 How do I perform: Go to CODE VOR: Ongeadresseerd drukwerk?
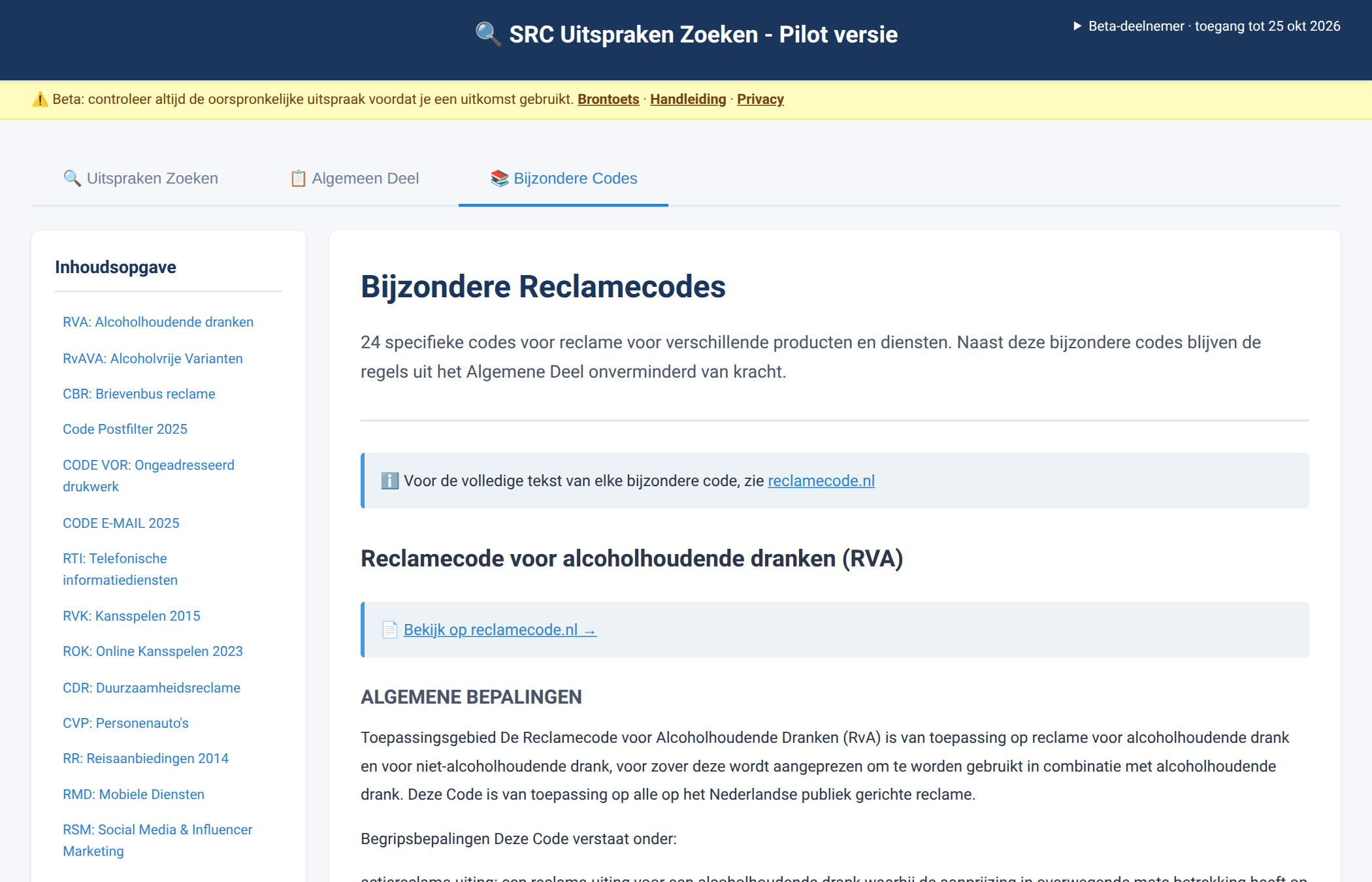point(148,476)
